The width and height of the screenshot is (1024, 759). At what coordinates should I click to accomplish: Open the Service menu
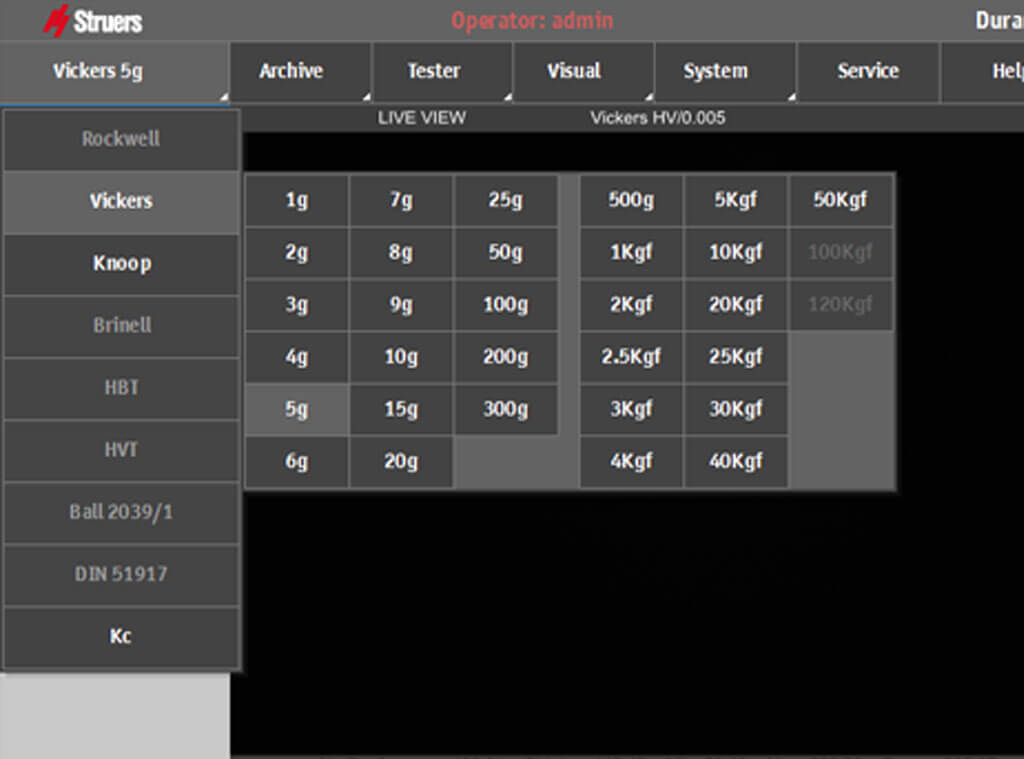pyautogui.click(x=867, y=71)
